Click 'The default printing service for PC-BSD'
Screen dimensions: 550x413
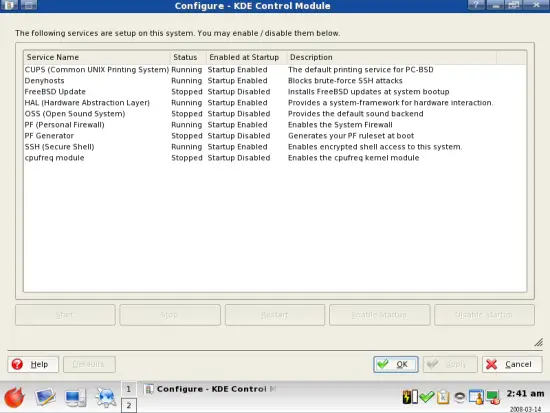(x=361, y=69)
